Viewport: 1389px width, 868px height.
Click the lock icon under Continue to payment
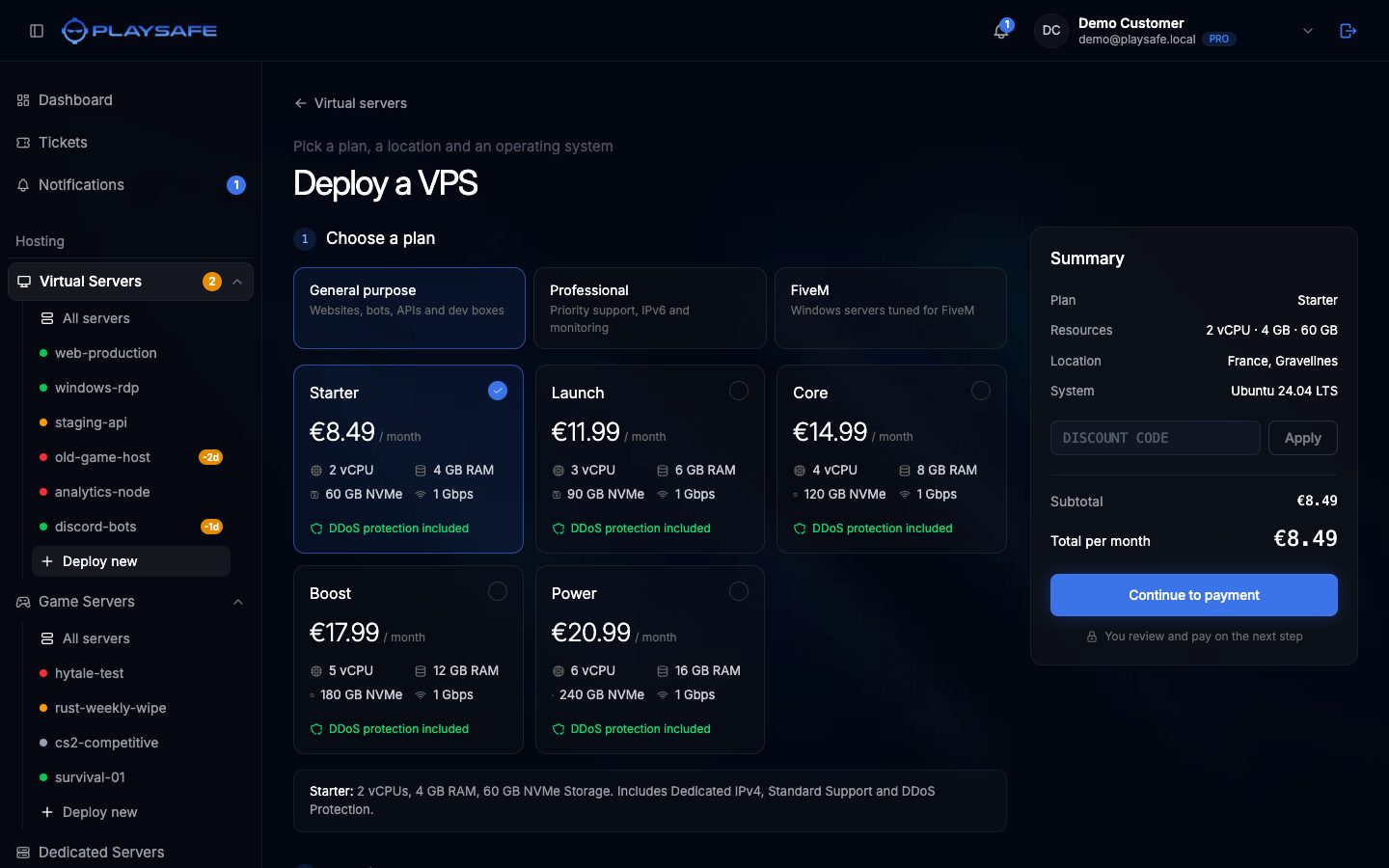point(1092,637)
